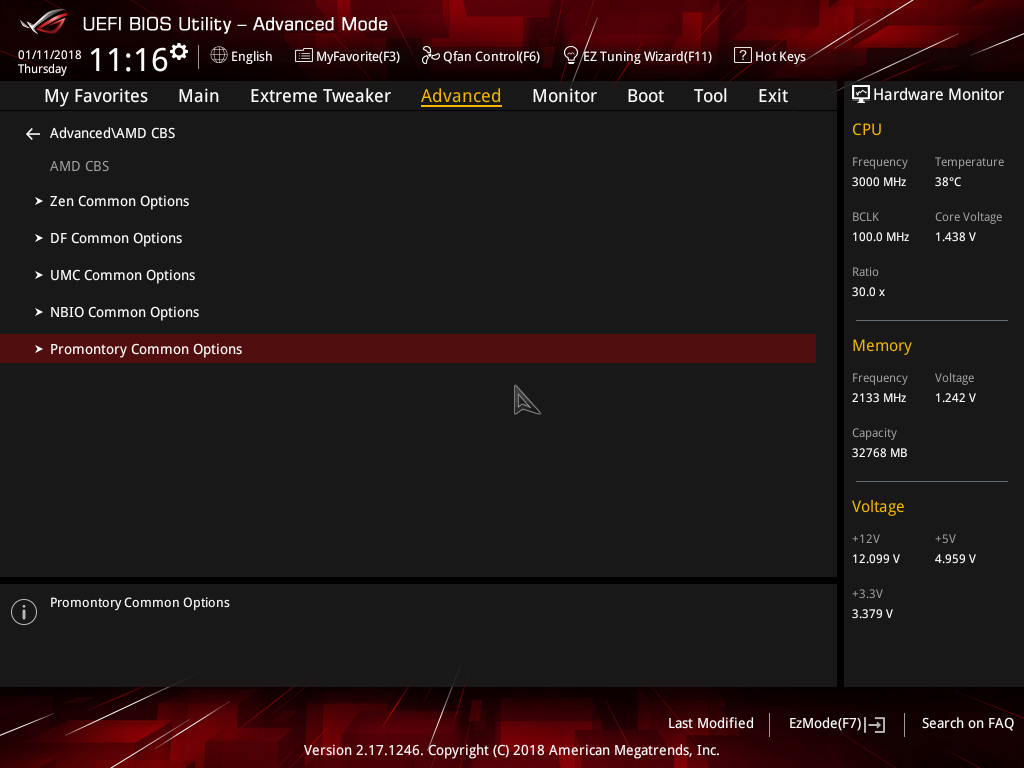Click the Advanced\AMD CBS breadcrumb text
Viewport: 1024px width, 768px height.
tap(112, 133)
